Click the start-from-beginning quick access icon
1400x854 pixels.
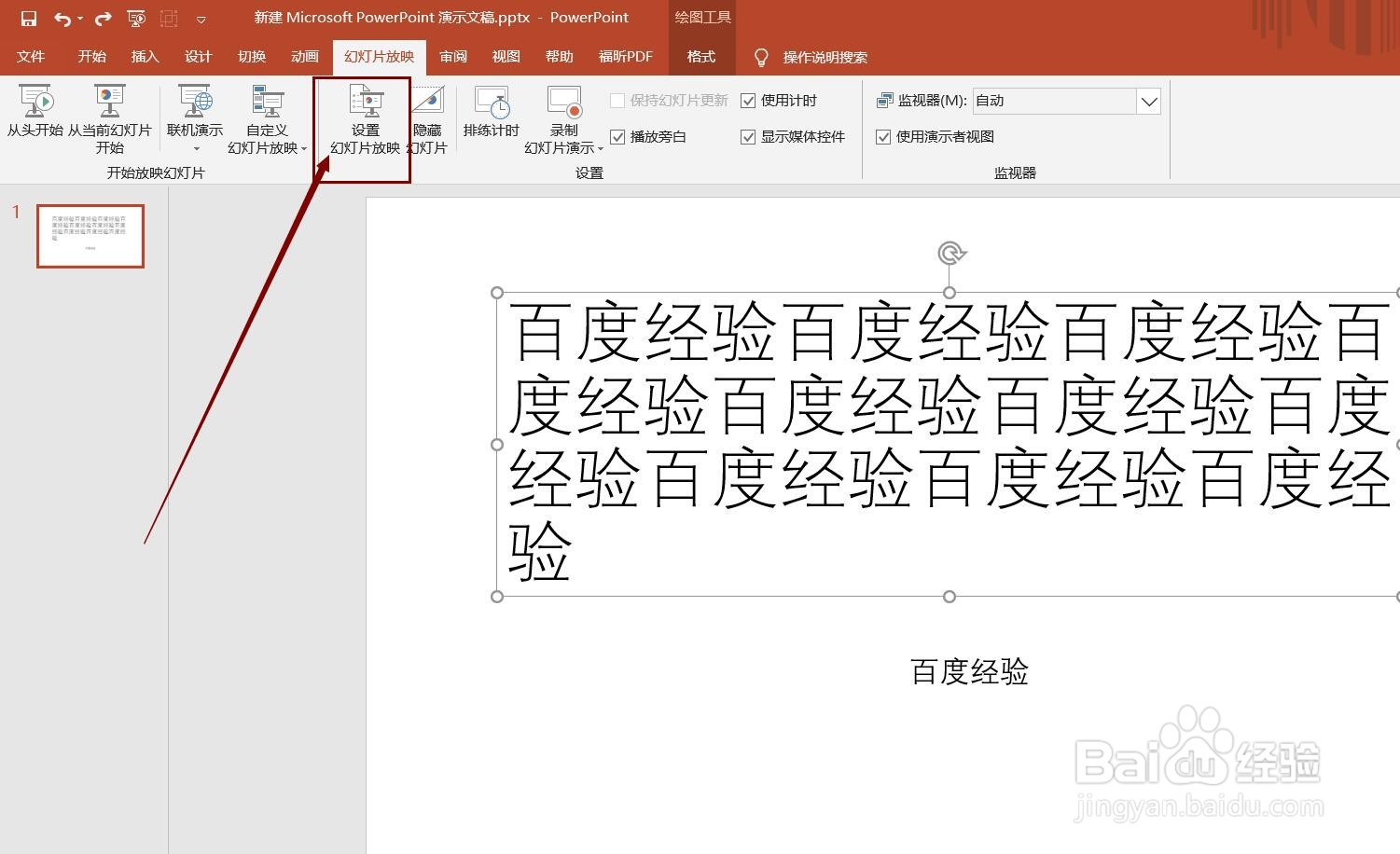[136, 18]
